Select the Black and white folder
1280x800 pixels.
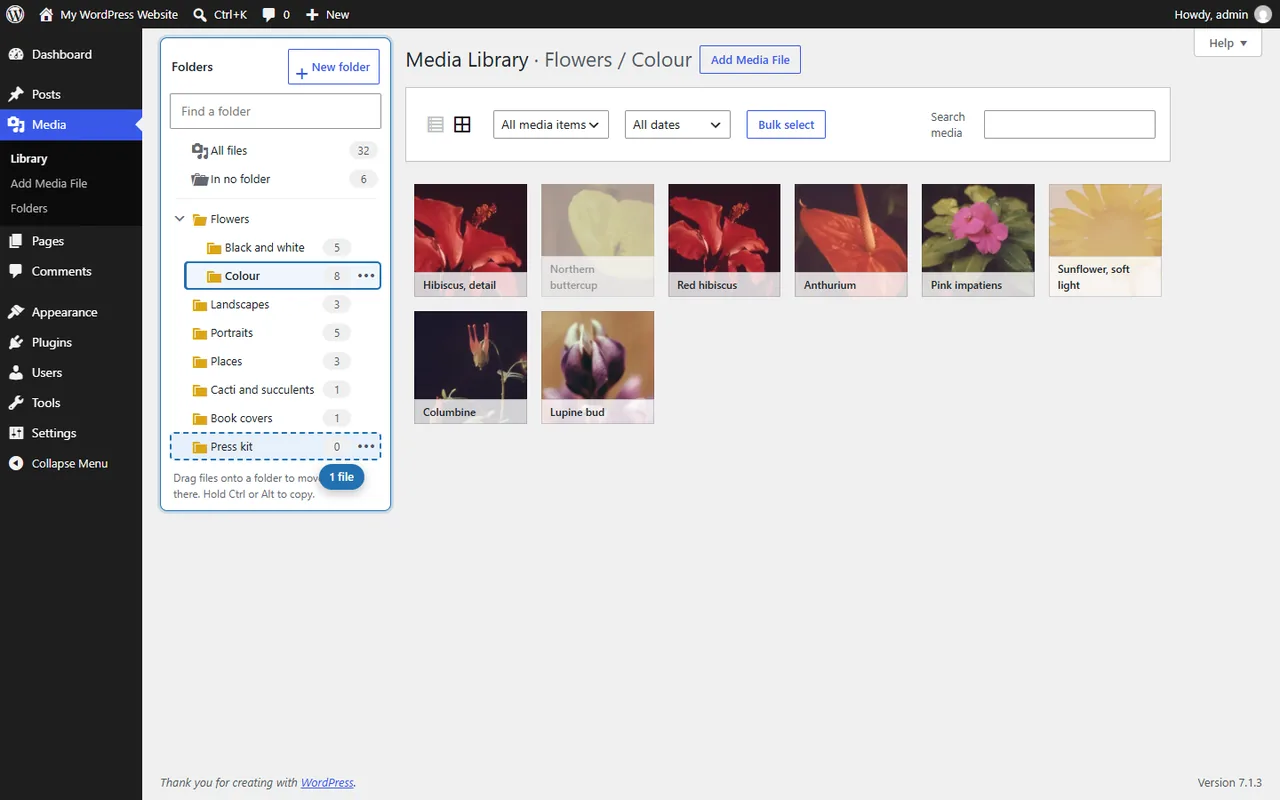282,248
